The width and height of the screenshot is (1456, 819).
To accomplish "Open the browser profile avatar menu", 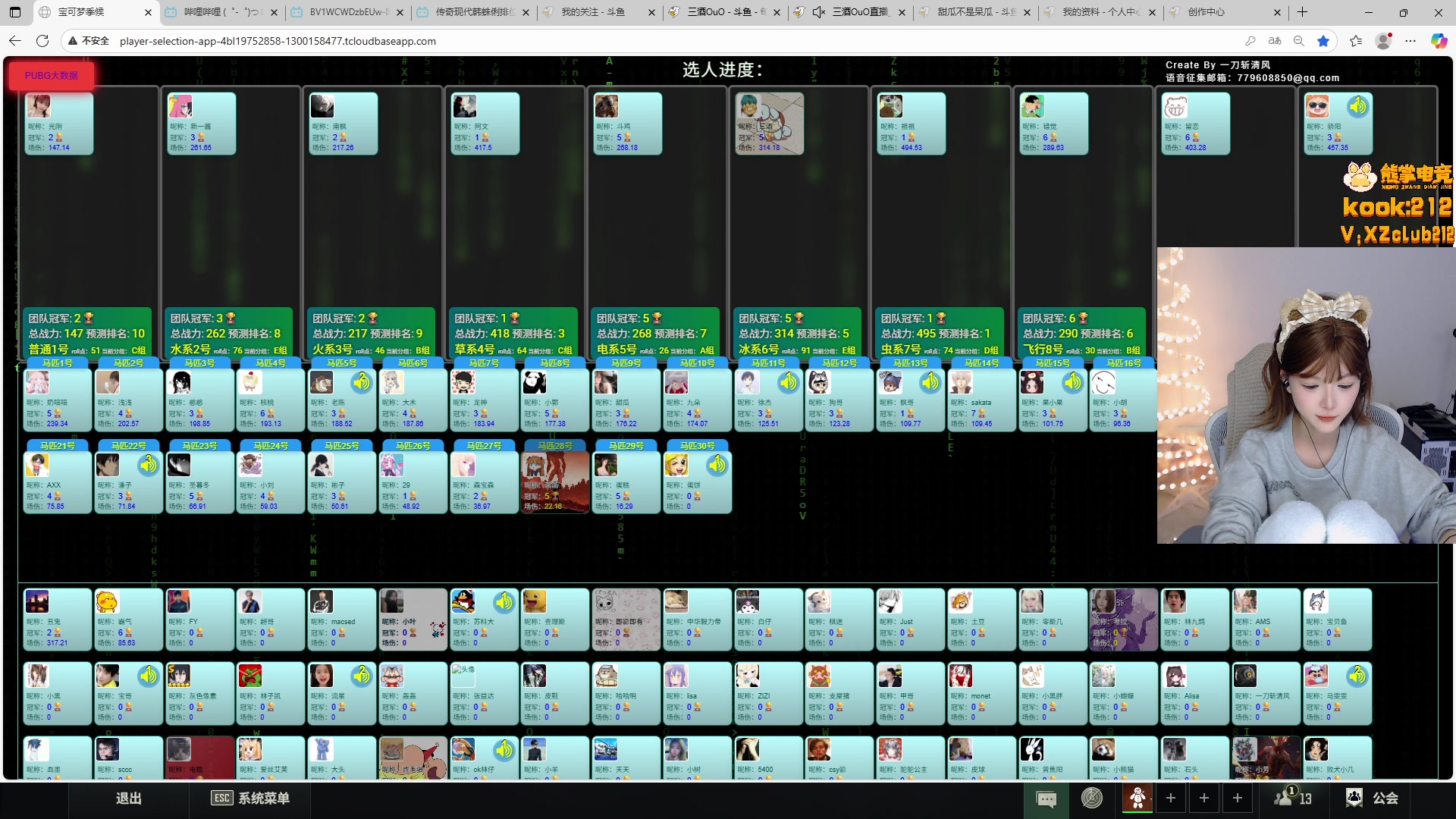I will click(1383, 41).
